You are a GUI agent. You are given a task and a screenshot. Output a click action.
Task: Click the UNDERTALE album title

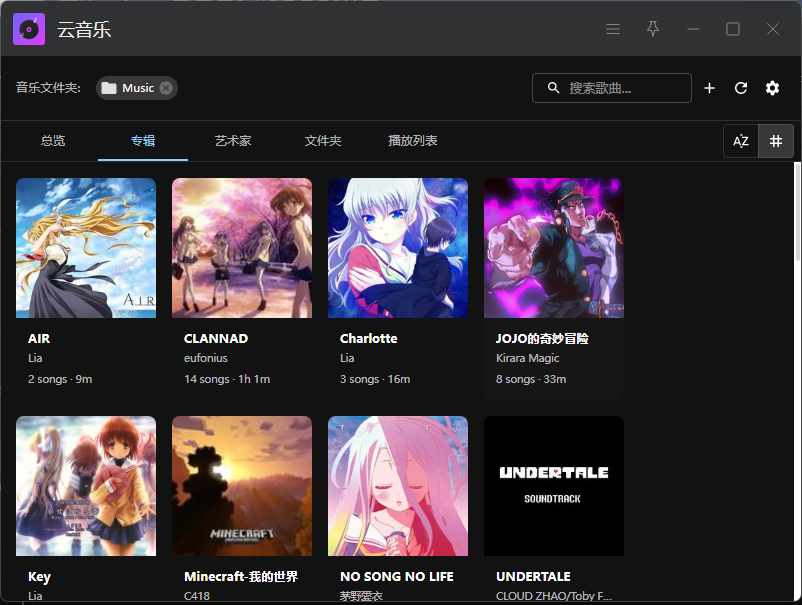click(x=533, y=576)
